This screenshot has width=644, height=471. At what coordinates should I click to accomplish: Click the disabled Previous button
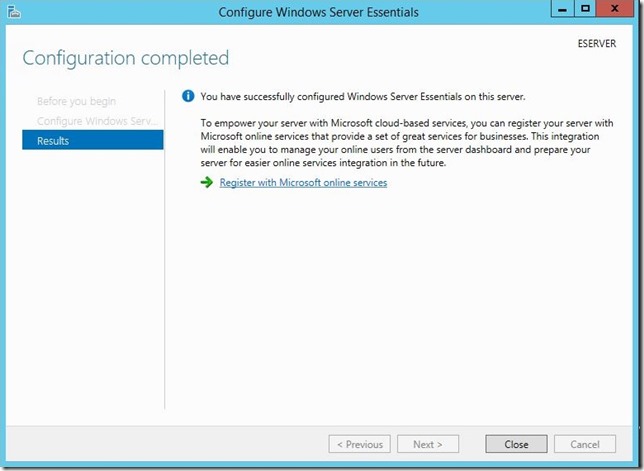tap(360, 444)
